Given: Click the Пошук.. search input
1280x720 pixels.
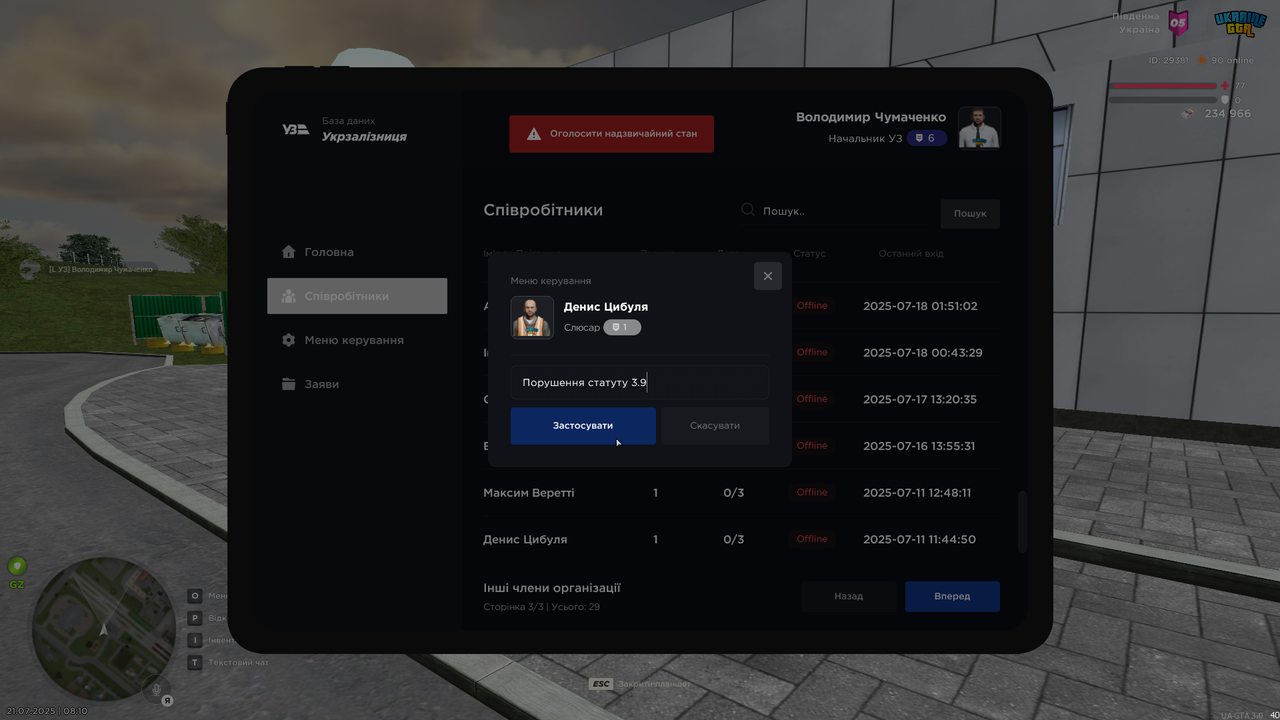Looking at the screenshot, I should tap(835, 211).
